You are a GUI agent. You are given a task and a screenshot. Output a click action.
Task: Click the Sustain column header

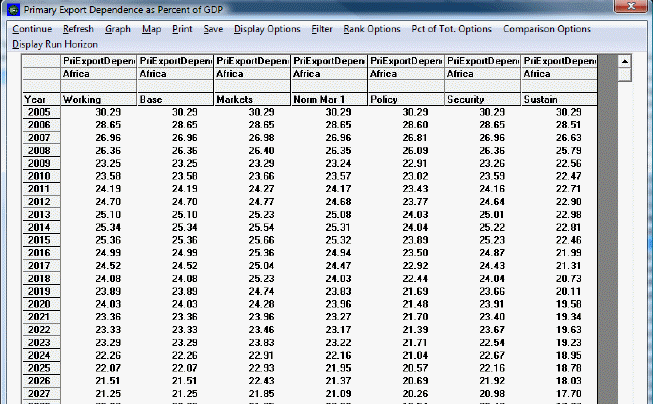(x=558, y=100)
